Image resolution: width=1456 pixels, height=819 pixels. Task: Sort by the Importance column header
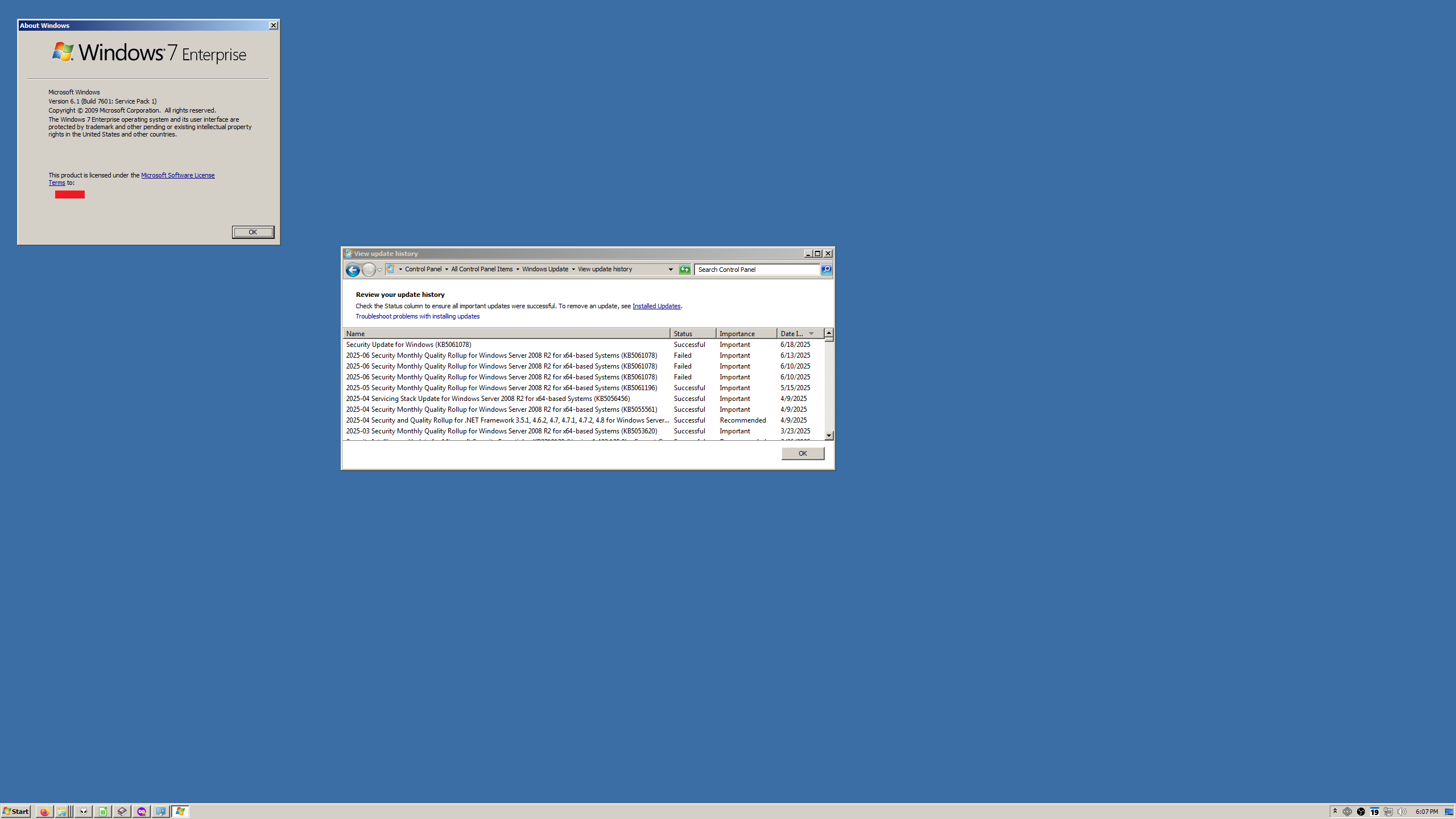[746, 334]
